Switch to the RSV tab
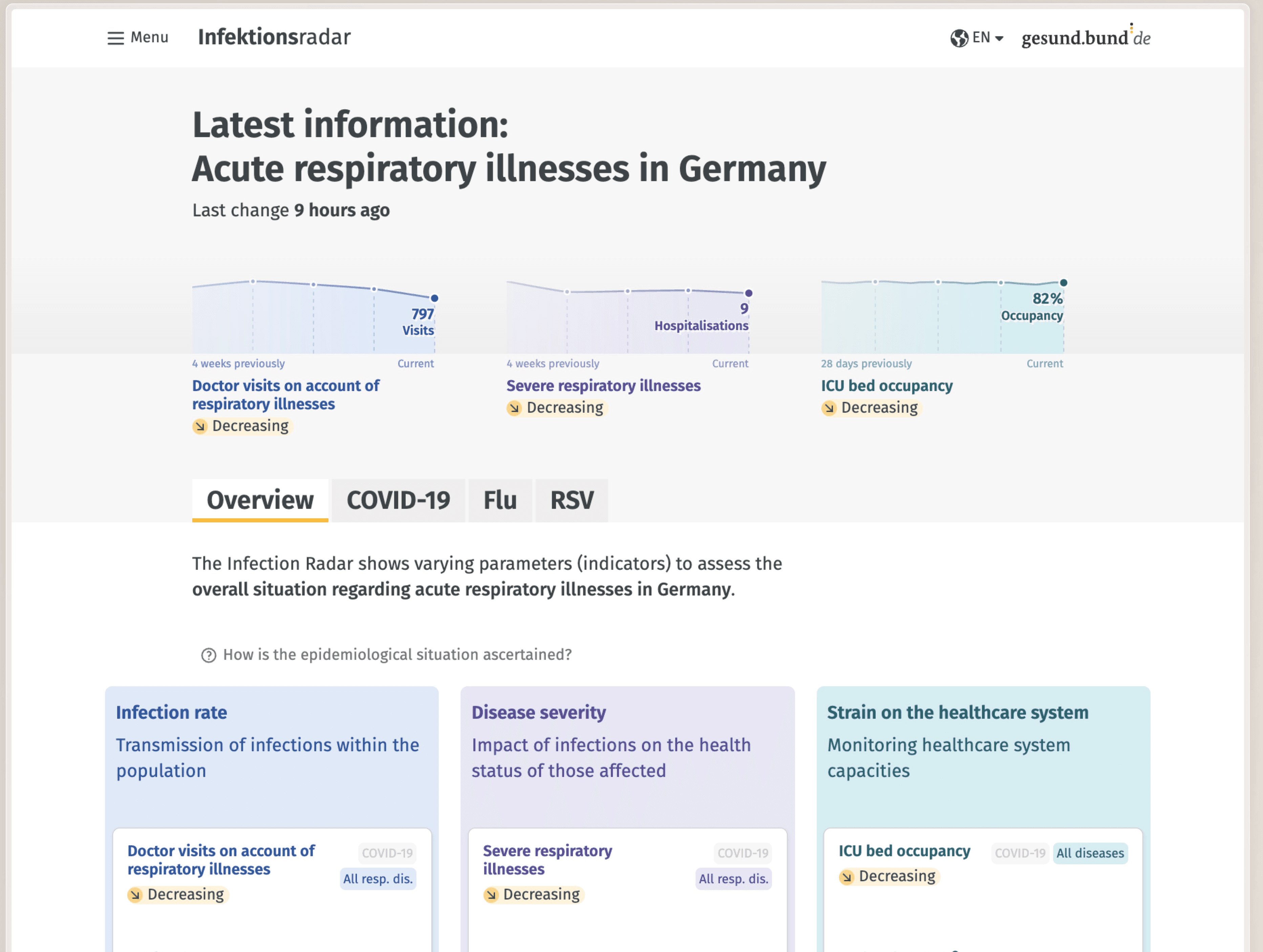The height and width of the screenshot is (952, 1263). click(572, 500)
